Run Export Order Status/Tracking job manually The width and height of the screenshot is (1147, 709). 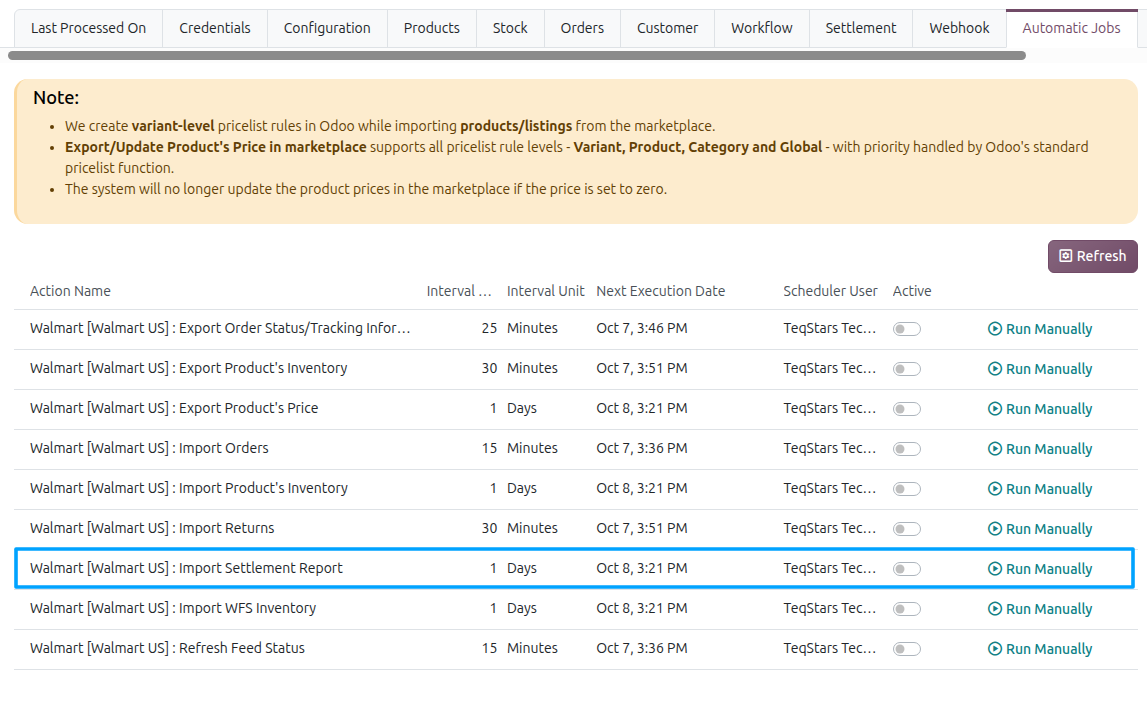tap(1039, 329)
